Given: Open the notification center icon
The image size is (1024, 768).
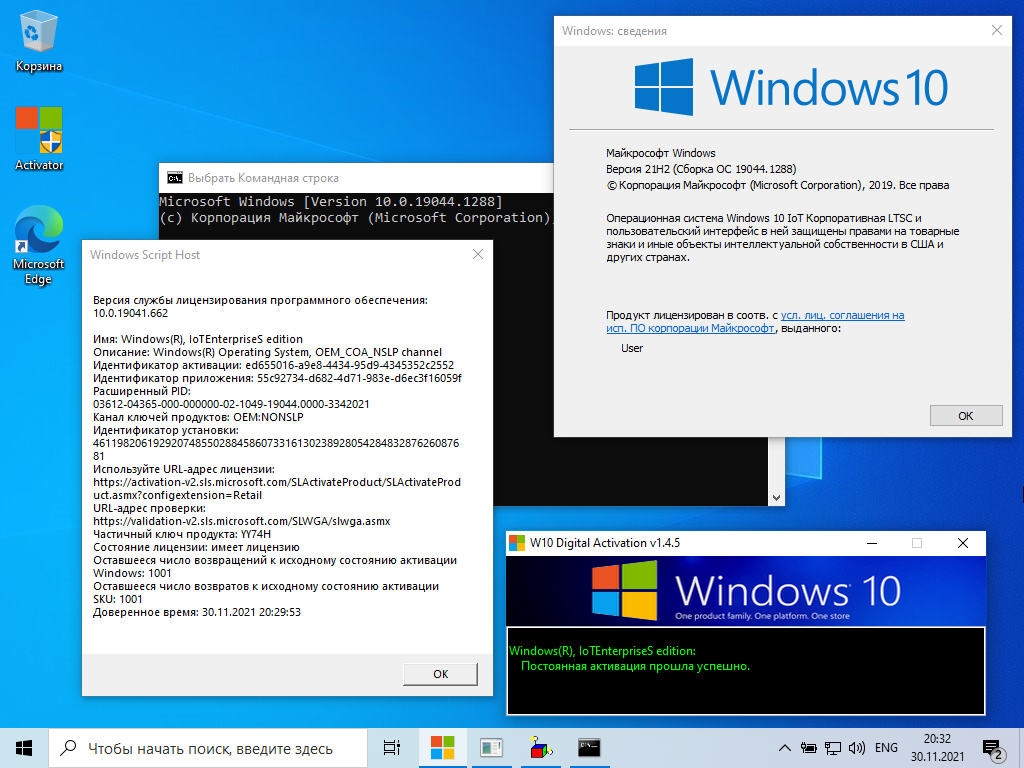Looking at the screenshot, I should point(993,748).
